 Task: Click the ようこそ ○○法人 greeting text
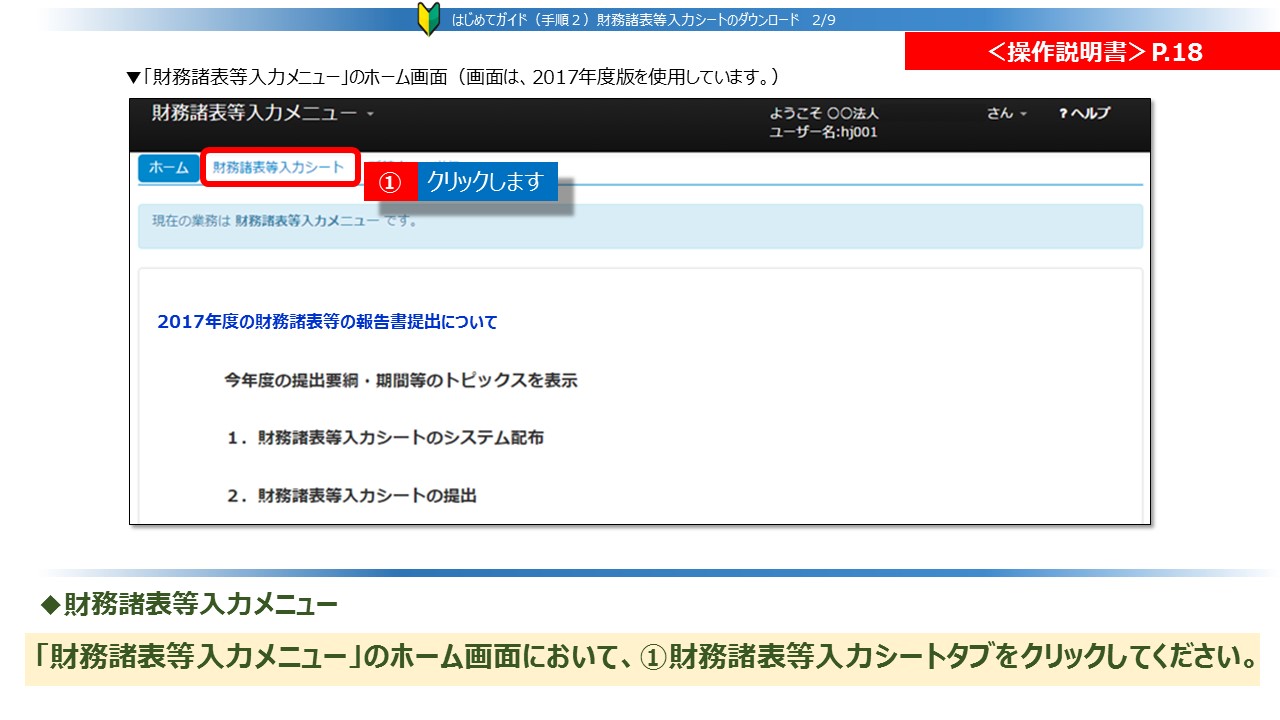[823, 114]
